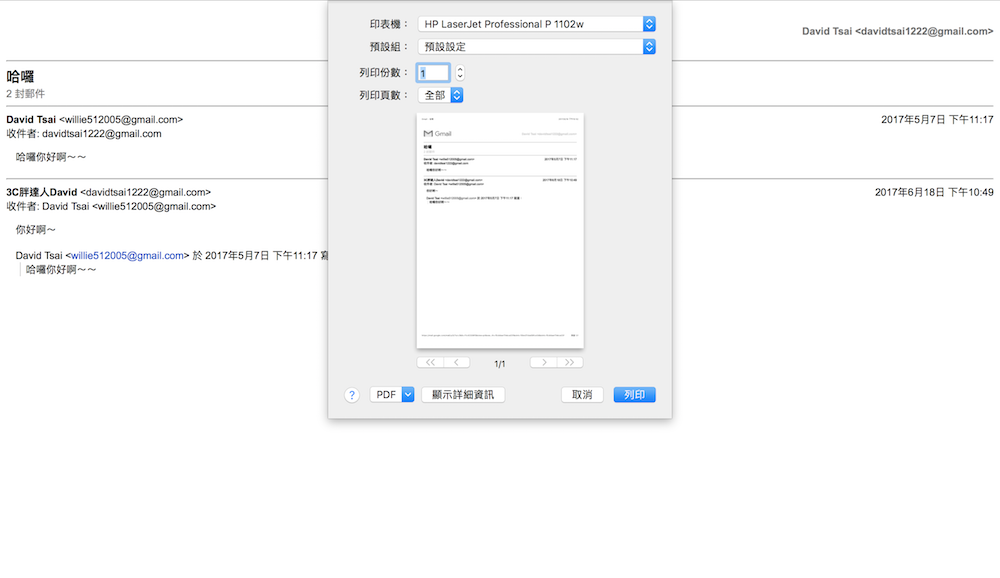Increase 列印份數 using stepper up arrow
This screenshot has width=1000, height=578.
click(x=458, y=68)
